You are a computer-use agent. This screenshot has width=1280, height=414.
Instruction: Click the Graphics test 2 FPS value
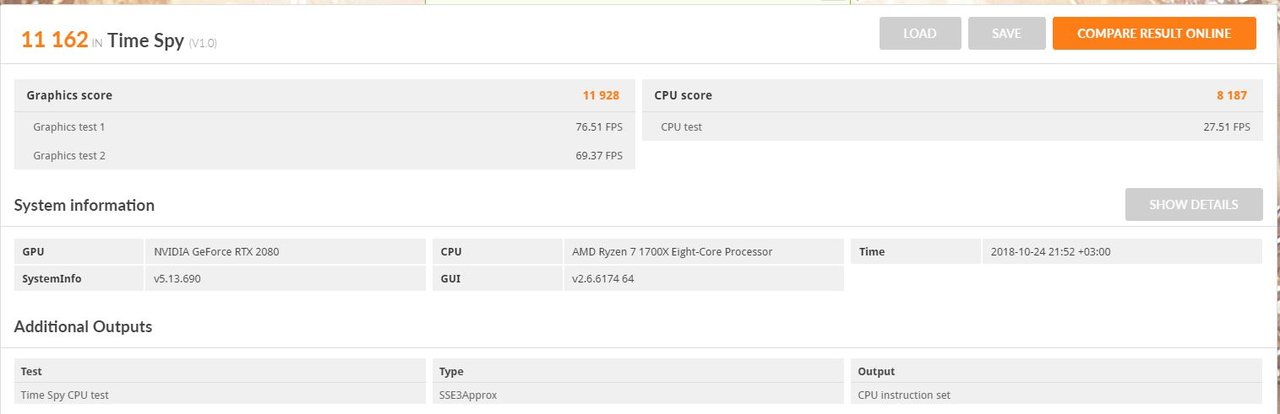pyautogui.click(x=599, y=156)
